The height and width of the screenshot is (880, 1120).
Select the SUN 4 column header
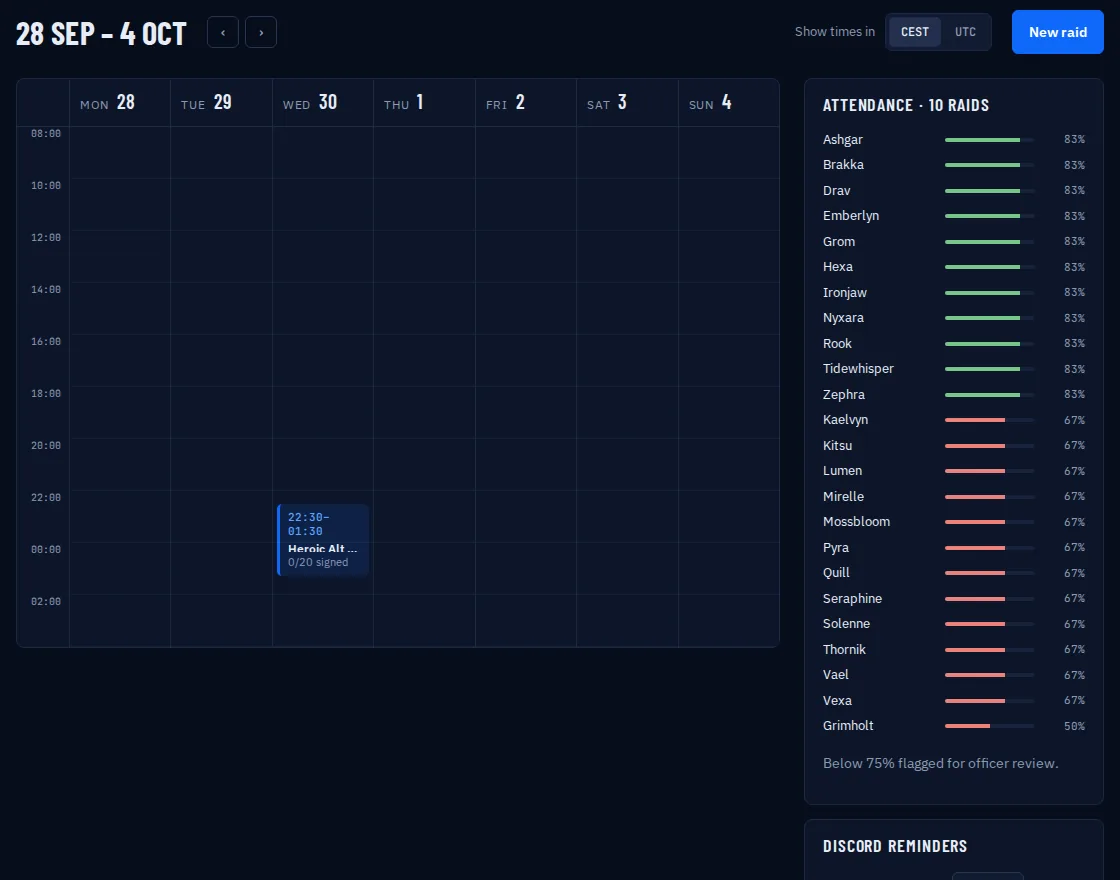click(729, 103)
